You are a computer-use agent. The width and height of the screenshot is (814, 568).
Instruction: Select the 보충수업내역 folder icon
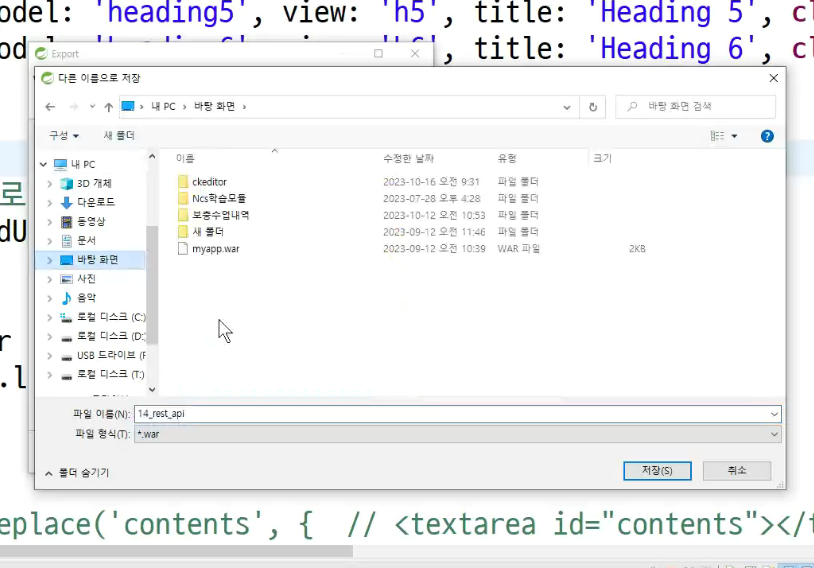click(183, 215)
